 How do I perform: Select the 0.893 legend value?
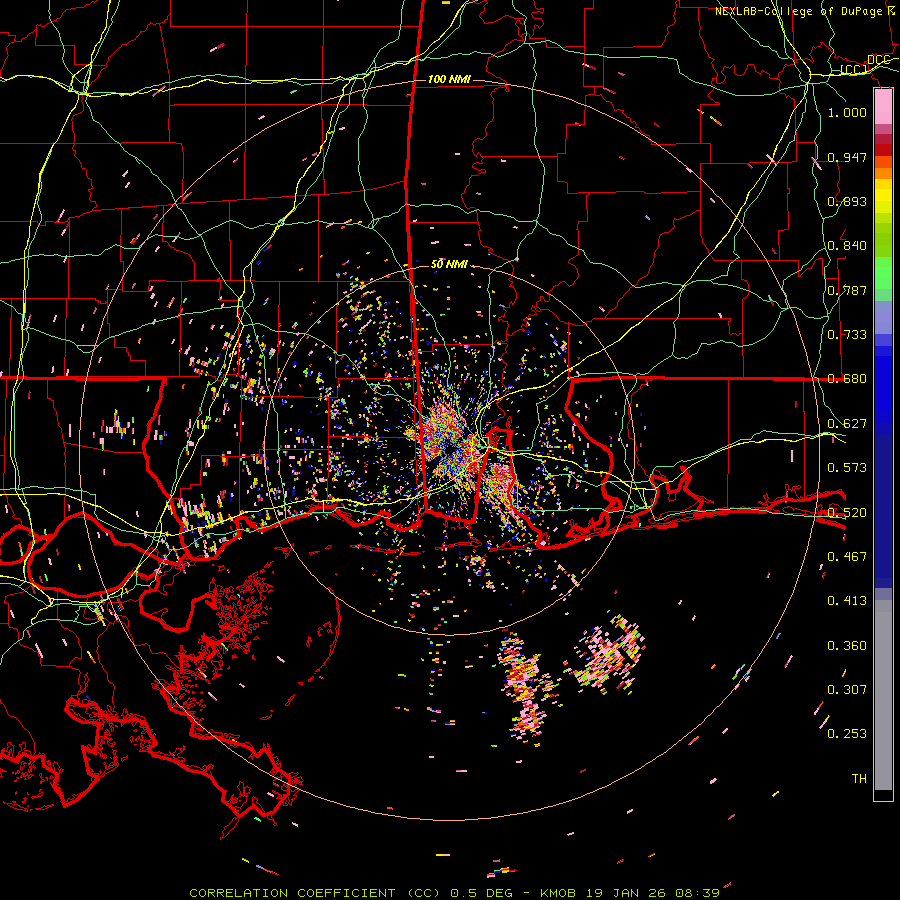847,201
